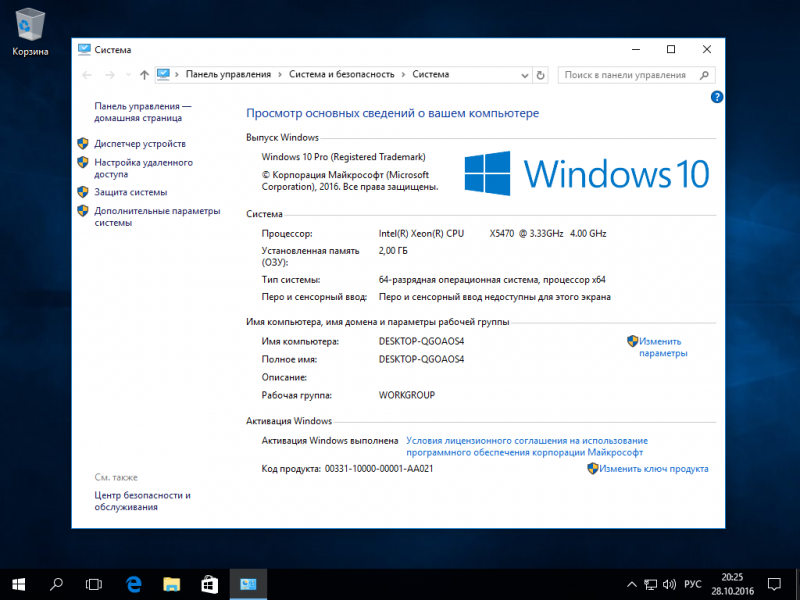Open 'Диспетчер устройств' link
The height and width of the screenshot is (600, 800).
[140, 144]
